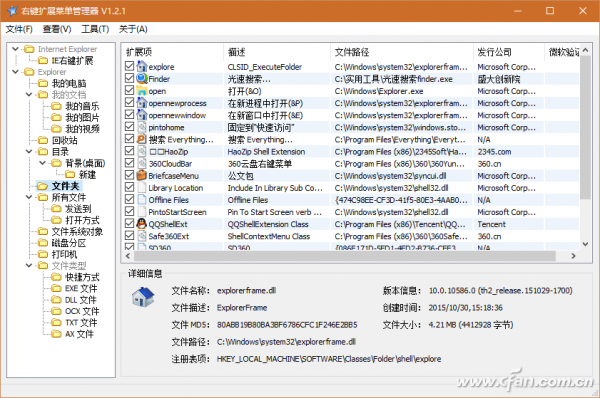This screenshot has height=398, width=600.
Task: Click the Internet Explorer folder icon
Action: tap(29, 49)
